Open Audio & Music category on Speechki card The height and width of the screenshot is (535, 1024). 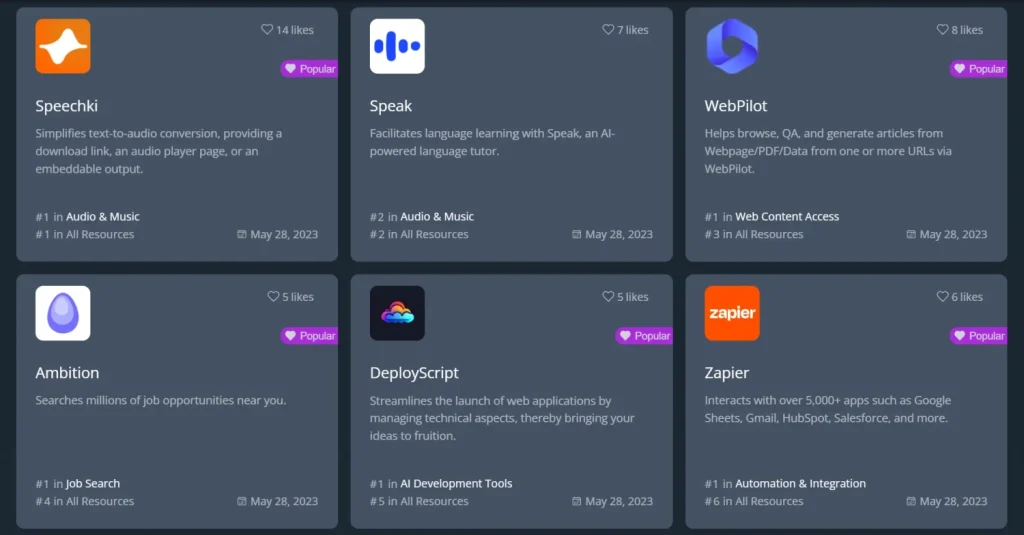103,216
